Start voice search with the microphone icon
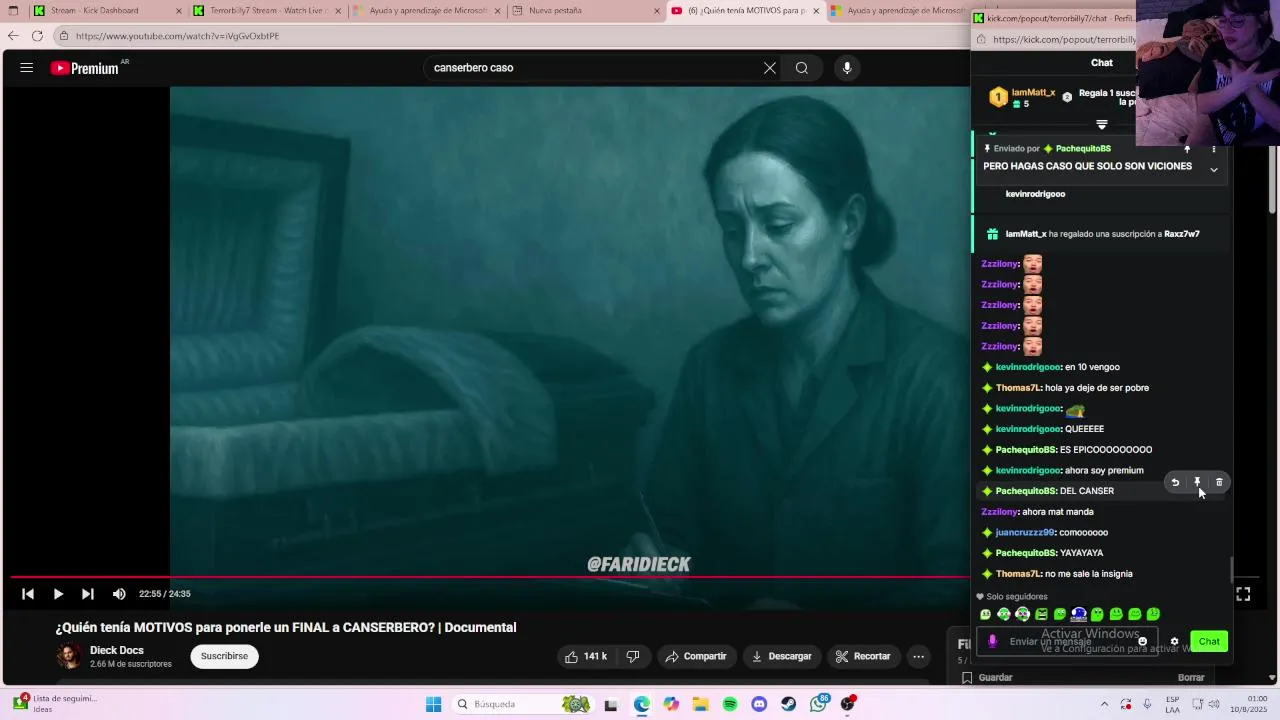Image resolution: width=1280 pixels, height=720 pixels. coord(847,68)
